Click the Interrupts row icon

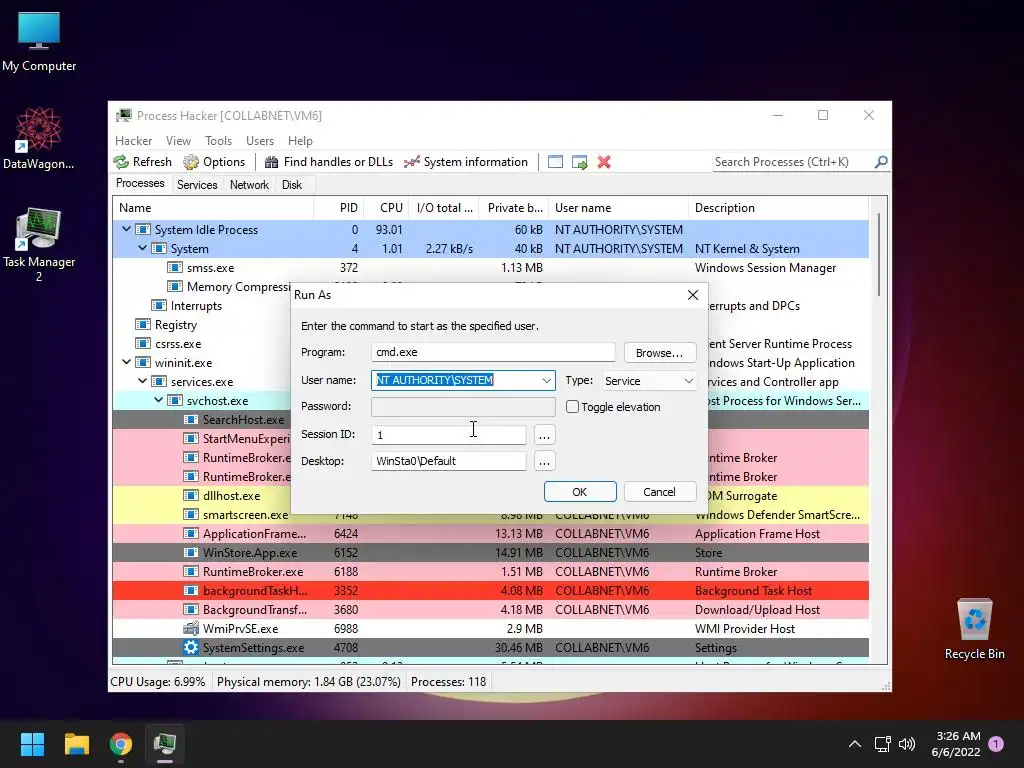(159, 305)
